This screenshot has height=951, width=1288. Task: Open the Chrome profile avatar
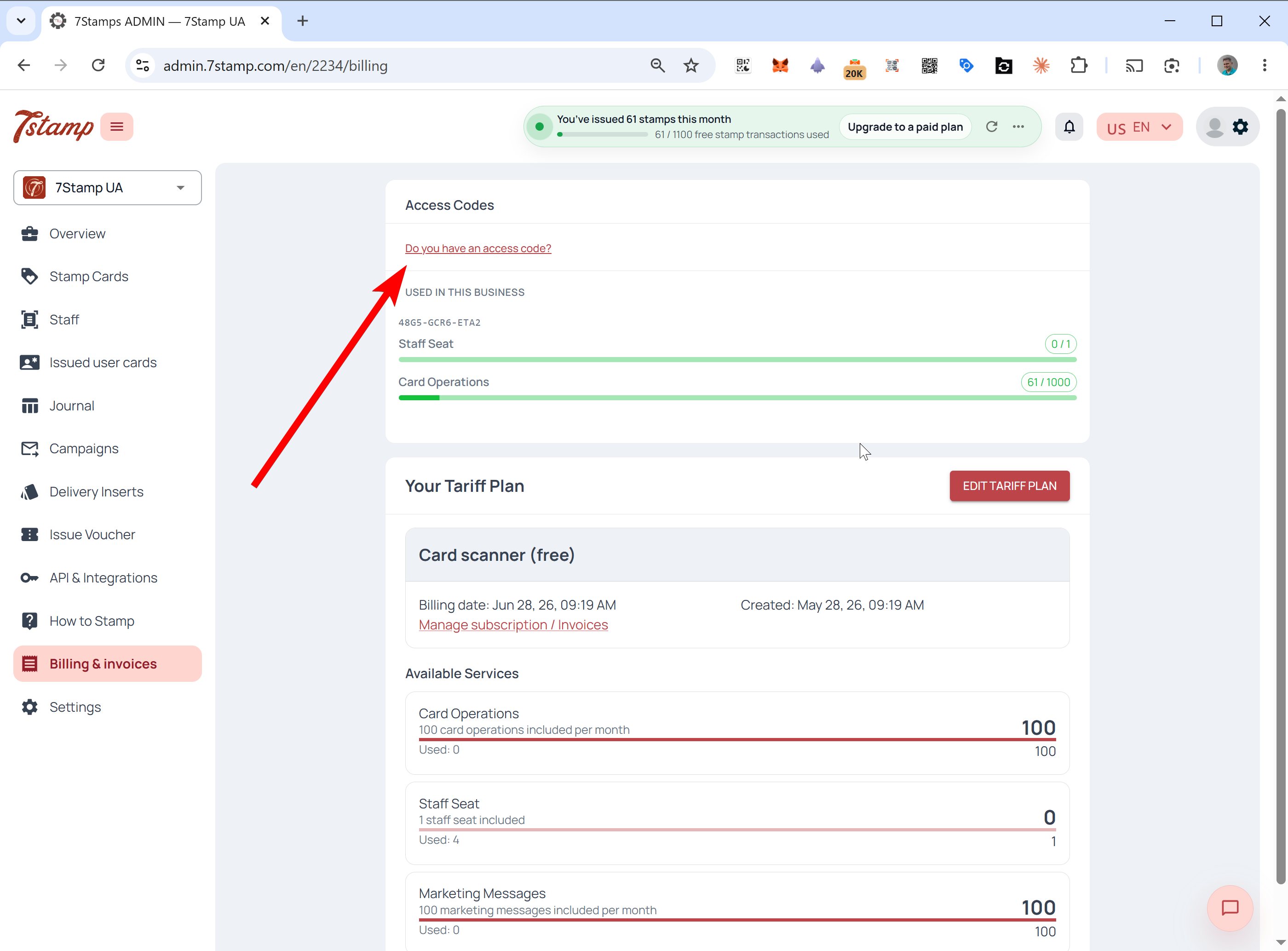point(1228,66)
